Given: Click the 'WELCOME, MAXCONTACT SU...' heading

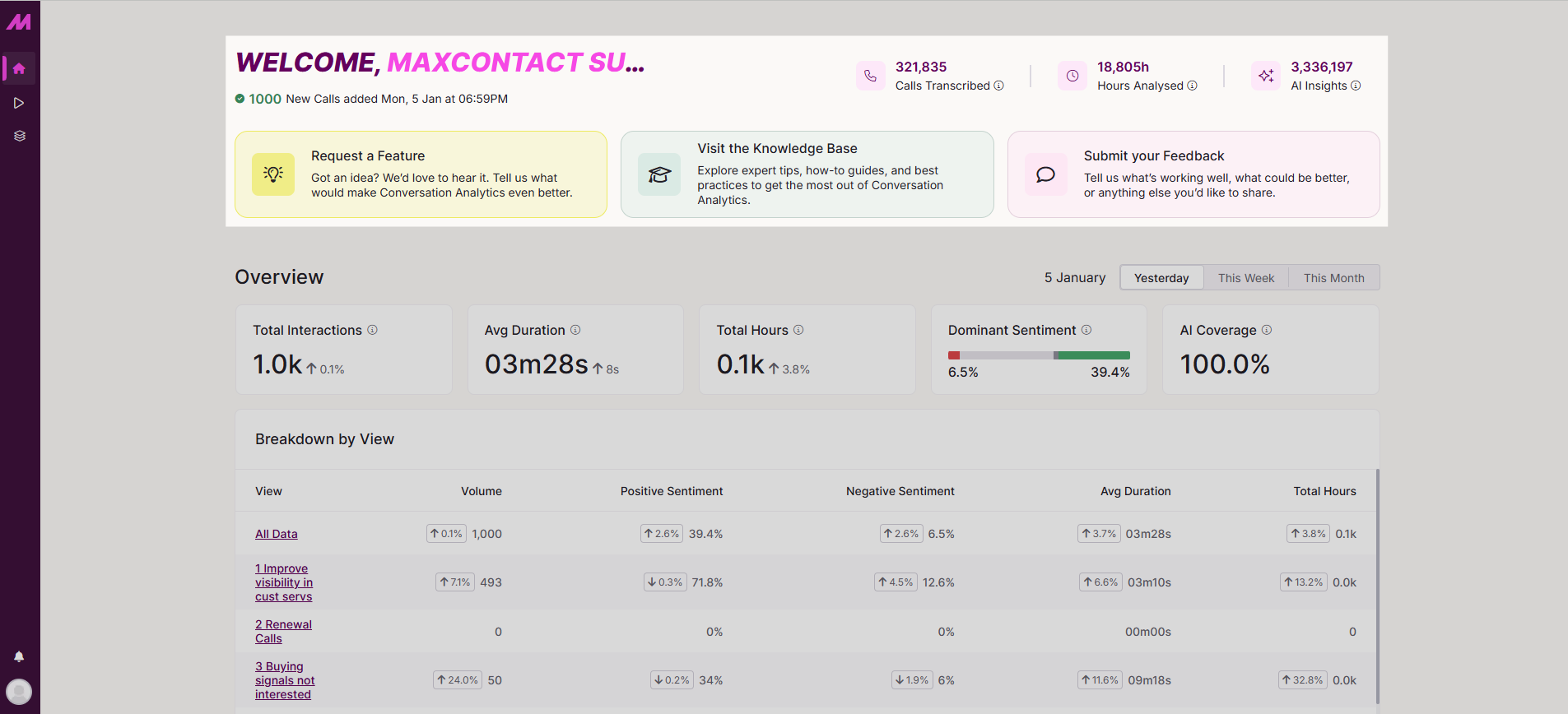Looking at the screenshot, I should 440,63.
